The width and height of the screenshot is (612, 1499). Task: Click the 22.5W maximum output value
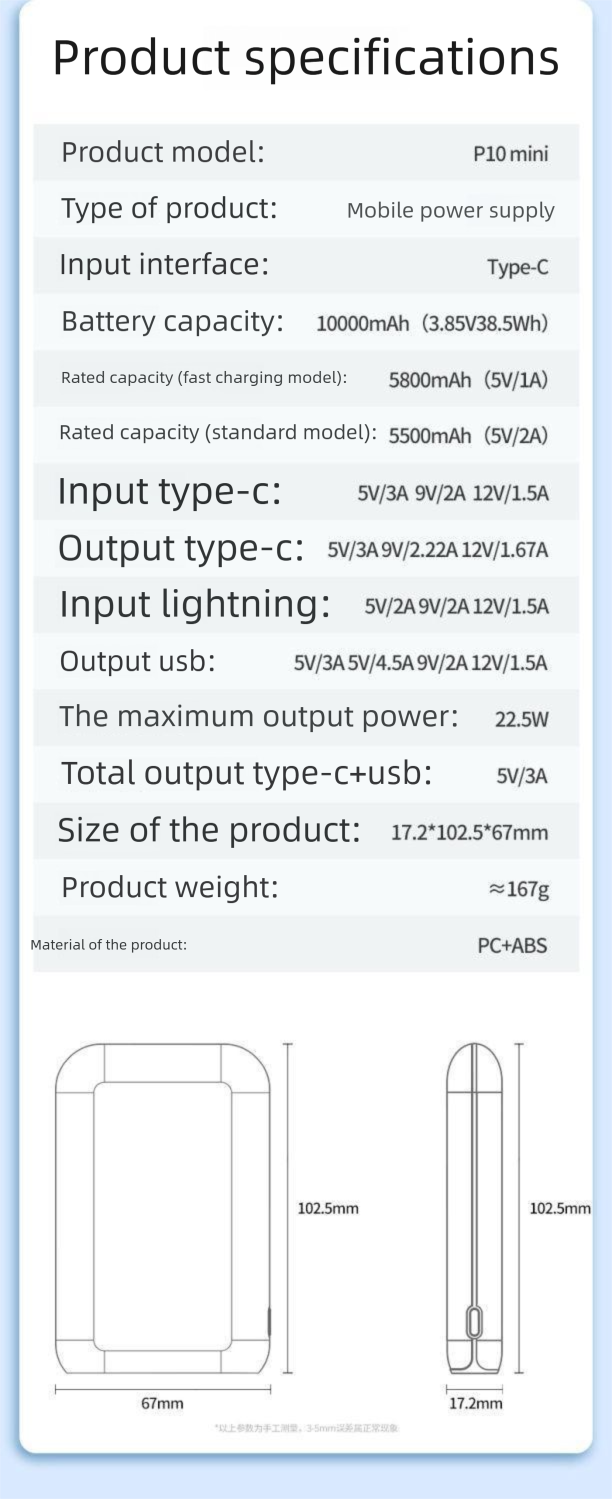(x=521, y=719)
